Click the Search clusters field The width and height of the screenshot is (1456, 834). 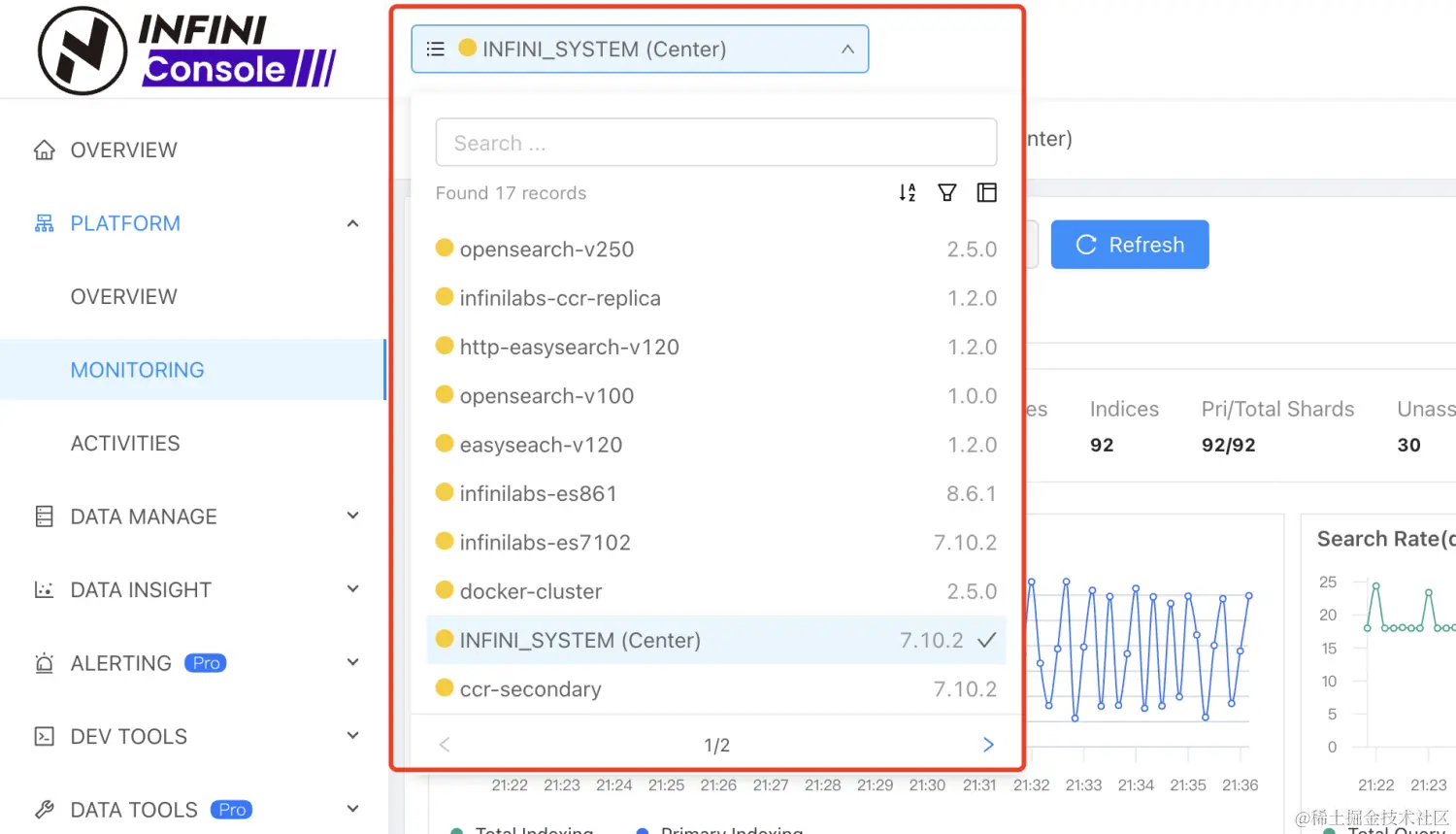click(x=716, y=143)
